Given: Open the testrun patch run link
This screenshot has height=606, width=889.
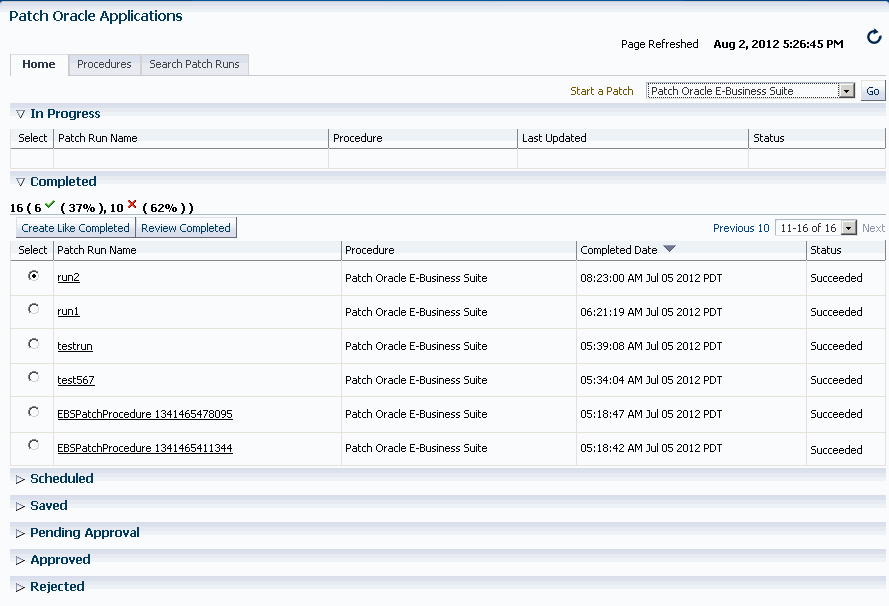Looking at the screenshot, I should (x=75, y=346).
